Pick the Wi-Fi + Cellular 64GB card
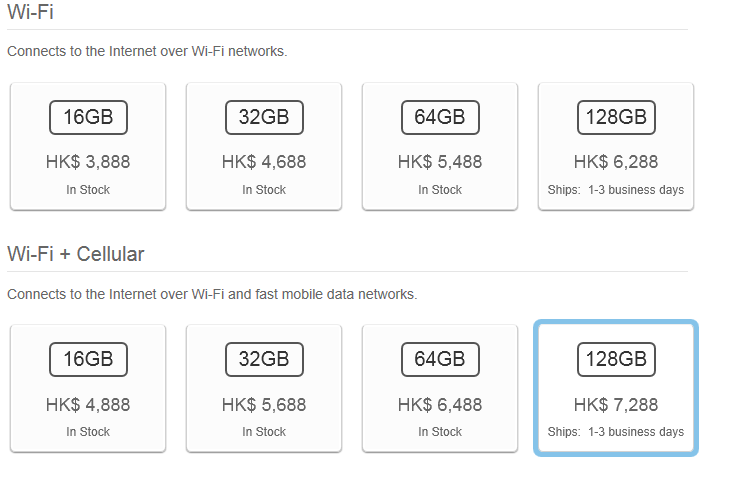The image size is (729, 479). [x=440, y=388]
